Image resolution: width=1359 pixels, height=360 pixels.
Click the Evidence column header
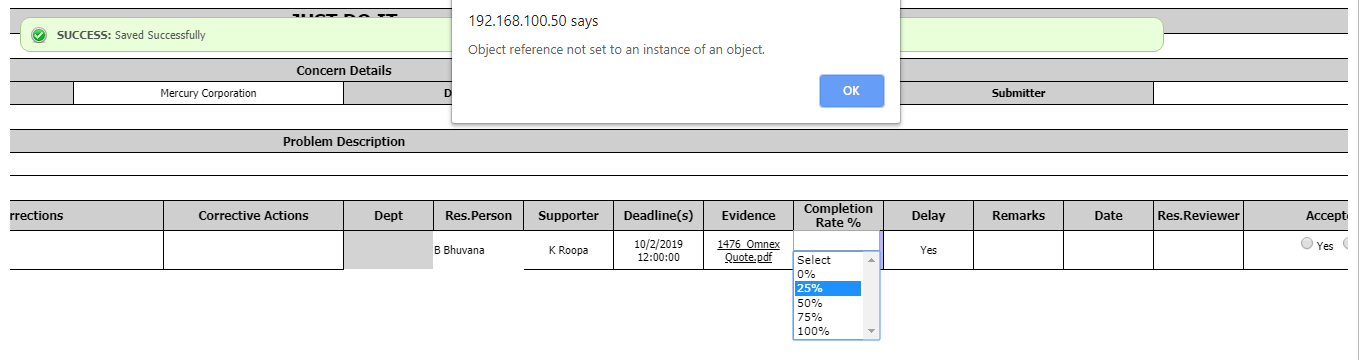point(748,215)
